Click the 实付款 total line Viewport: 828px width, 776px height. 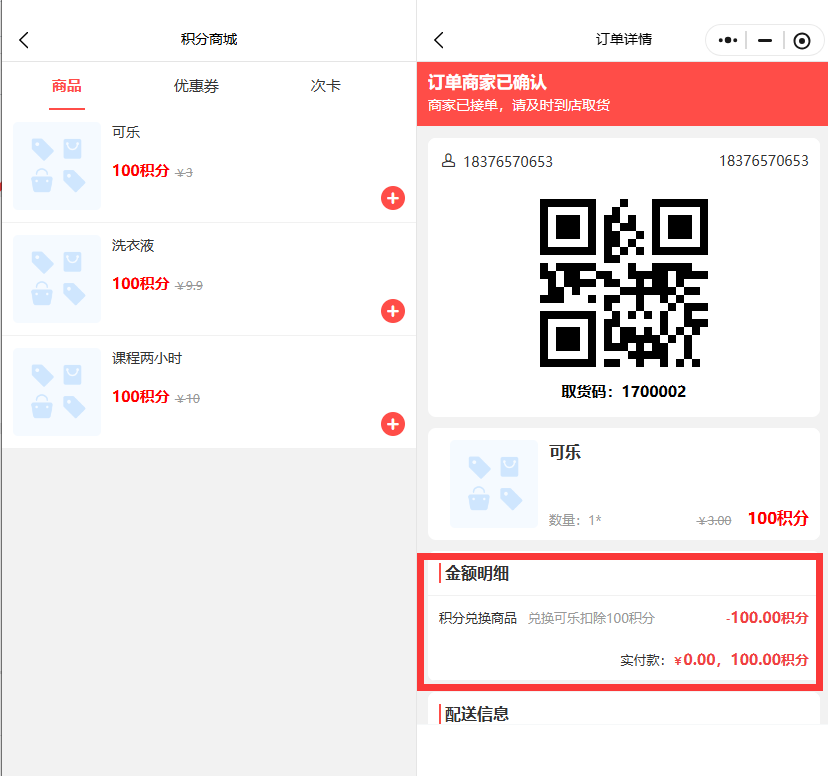click(x=714, y=660)
